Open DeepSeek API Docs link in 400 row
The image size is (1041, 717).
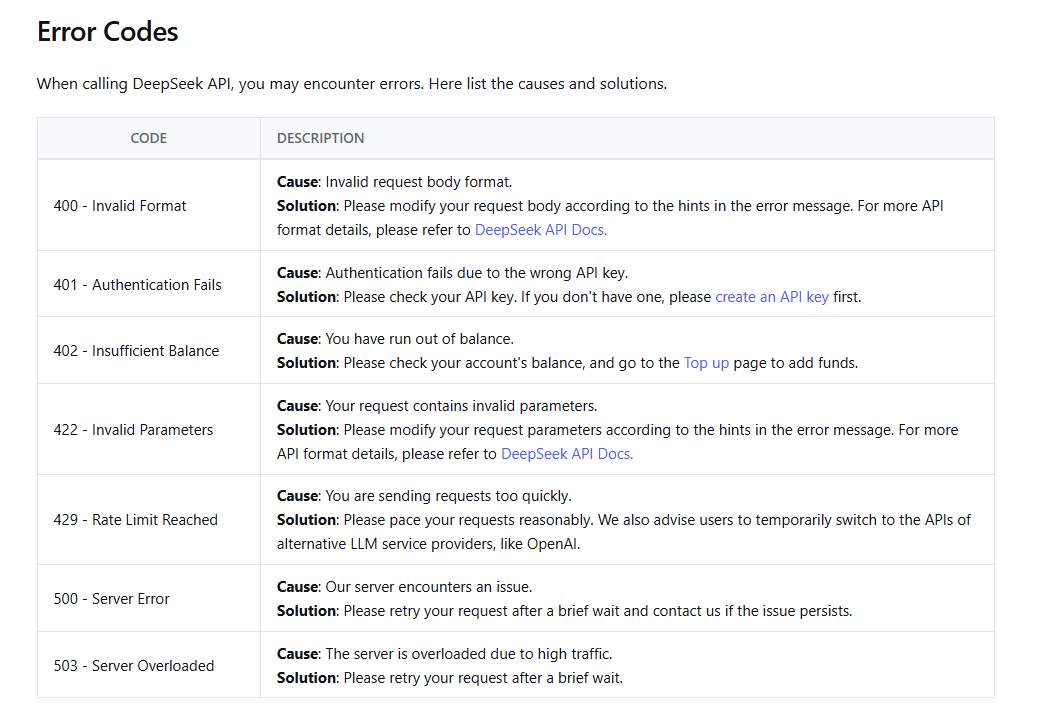pos(540,230)
